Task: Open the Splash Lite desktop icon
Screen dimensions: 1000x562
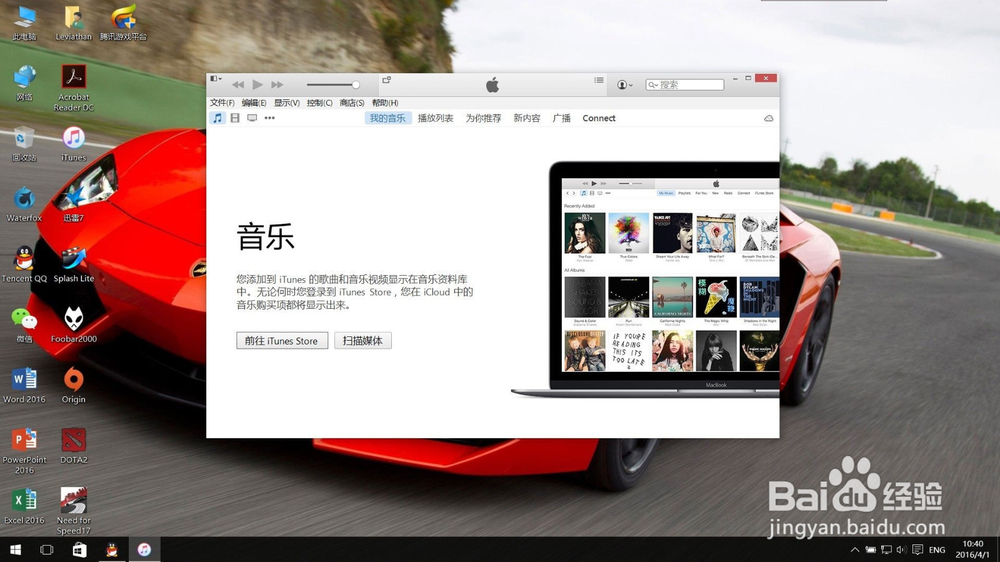Action: click(73, 265)
